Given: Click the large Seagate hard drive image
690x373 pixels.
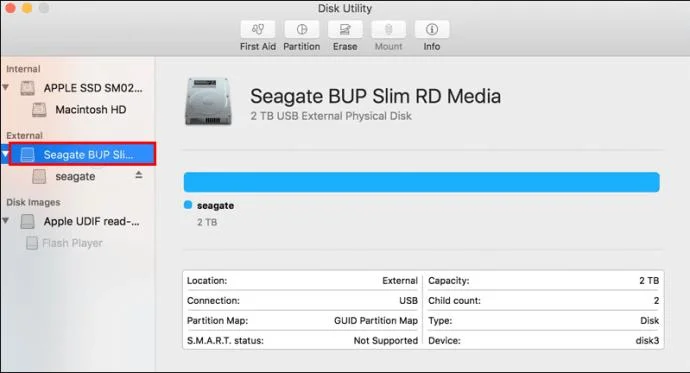Looking at the screenshot, I should (x=208, y=101).
